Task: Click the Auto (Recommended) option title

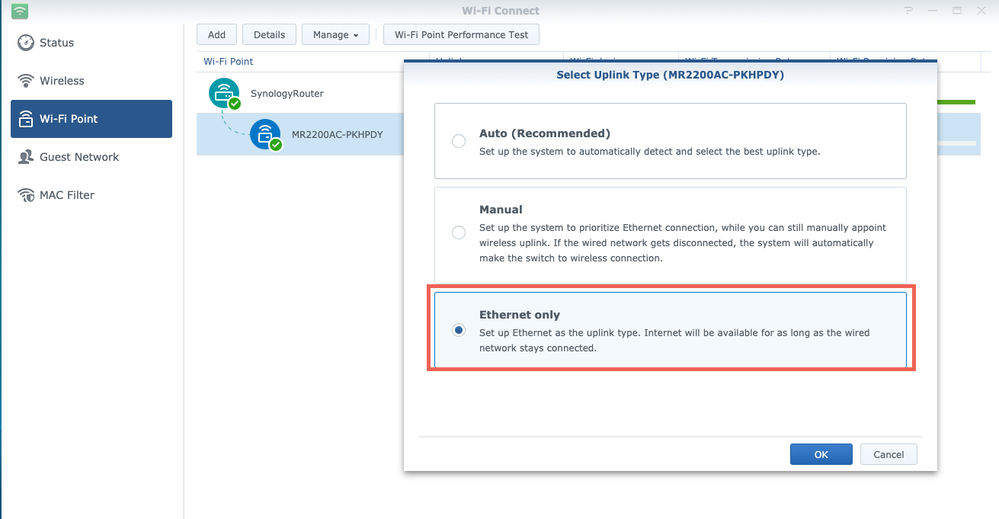Action: click(545, 133)
